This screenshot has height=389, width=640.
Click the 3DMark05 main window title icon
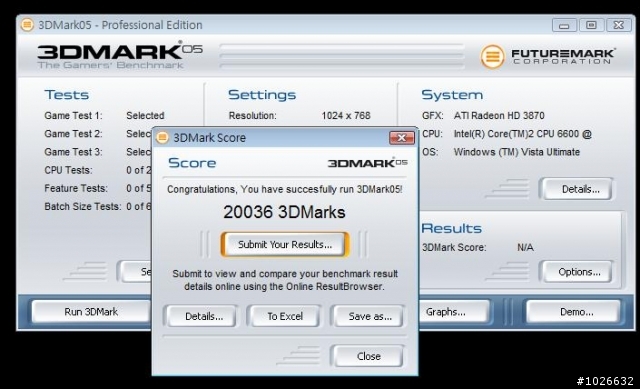27,25
